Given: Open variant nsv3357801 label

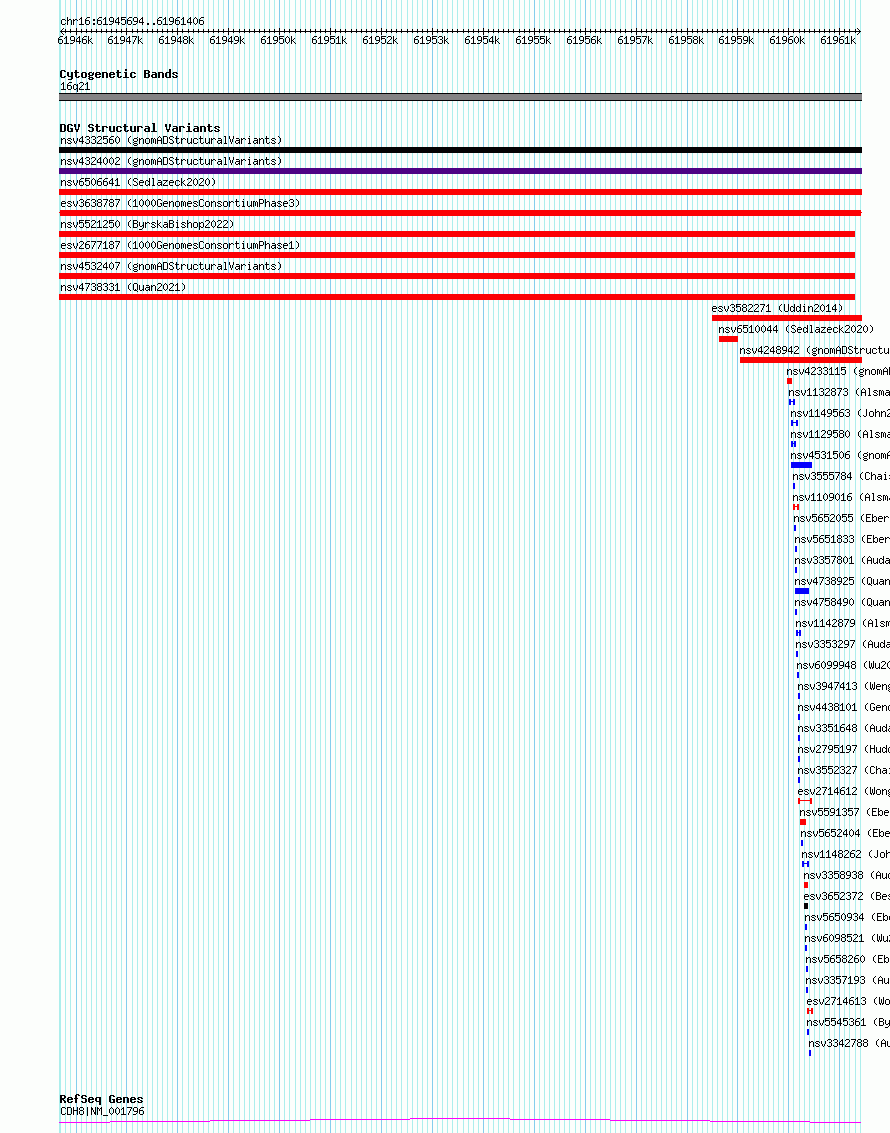Looking at the screenshot, I should (x=842, y=559).
